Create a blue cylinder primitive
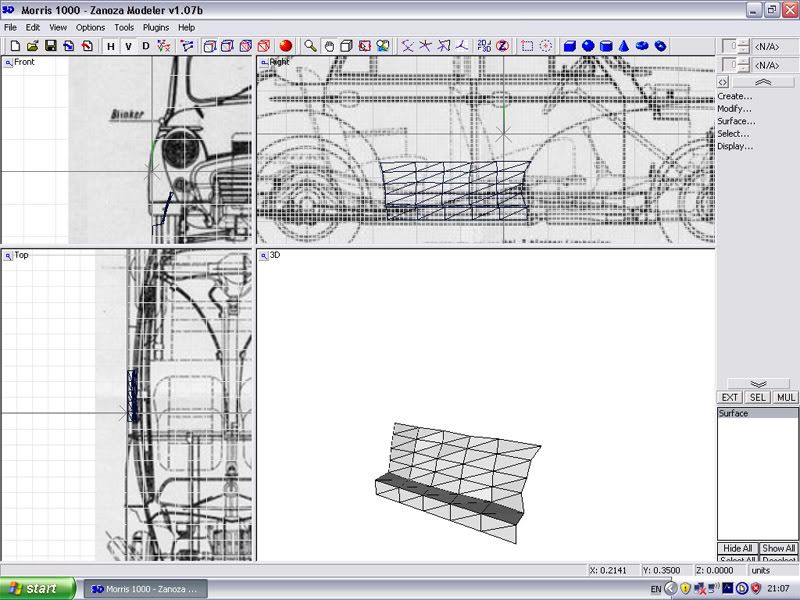Viewport: 800px width, 600px height. pyautogui.click(x=606, y=46)
